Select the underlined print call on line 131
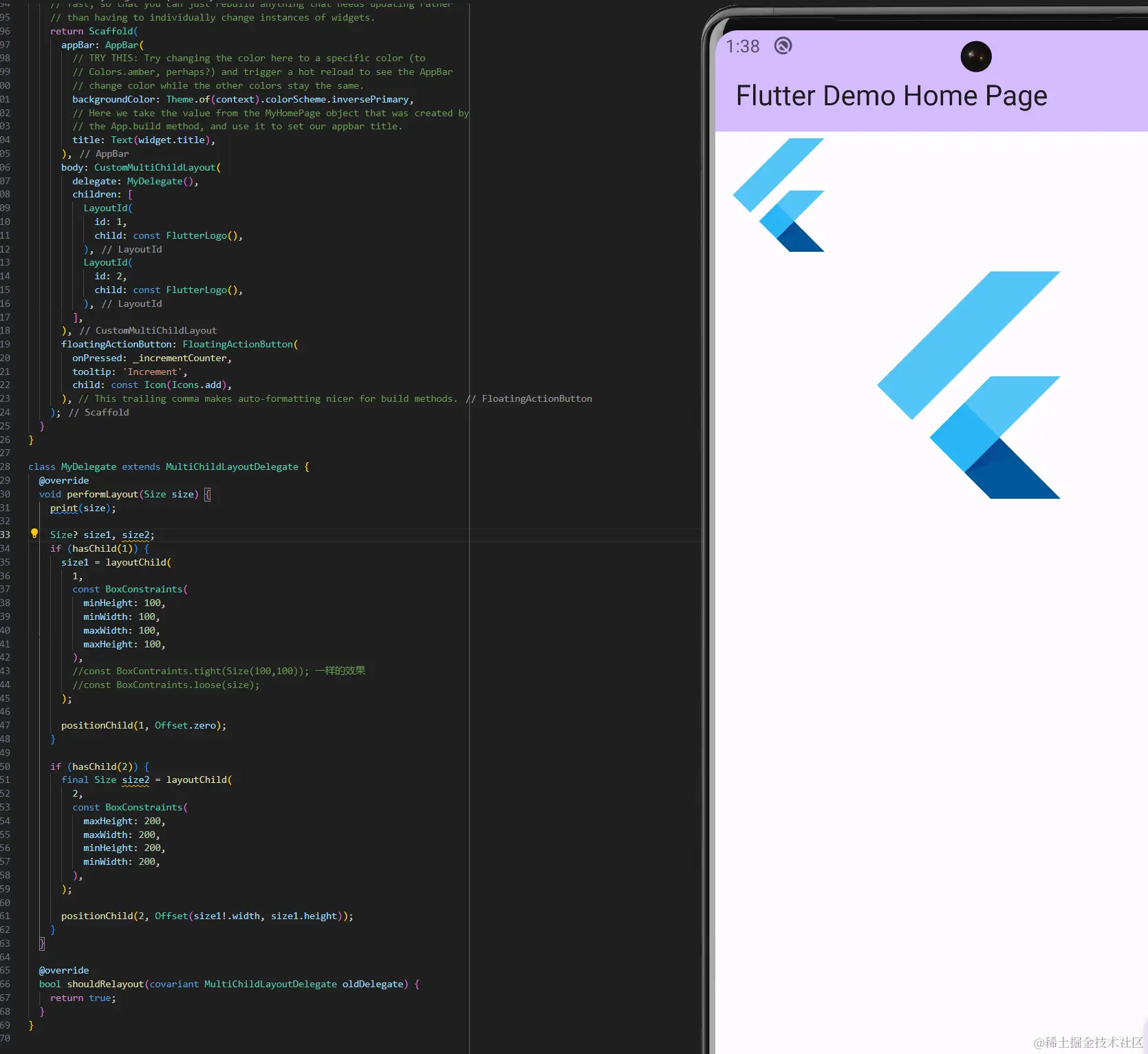The height and width of the screenshot is (1054, 1148). [x=64, y=508]
